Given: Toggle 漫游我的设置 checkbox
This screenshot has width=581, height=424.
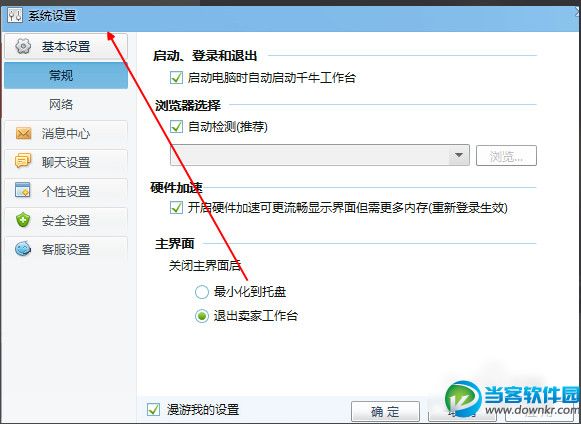Looking at the screenshot, I should click(153, 410).
